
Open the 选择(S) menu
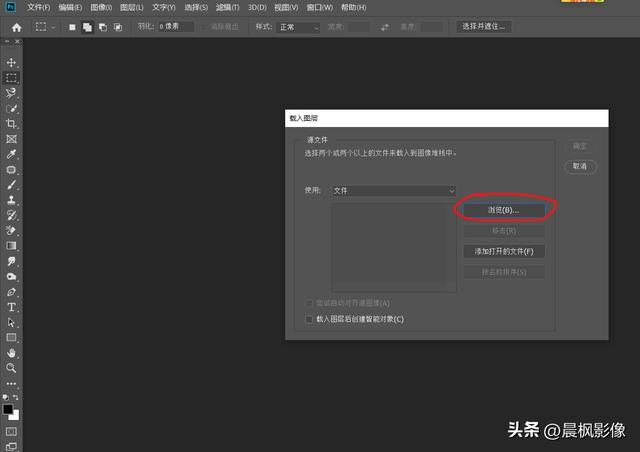coord(196,7)
